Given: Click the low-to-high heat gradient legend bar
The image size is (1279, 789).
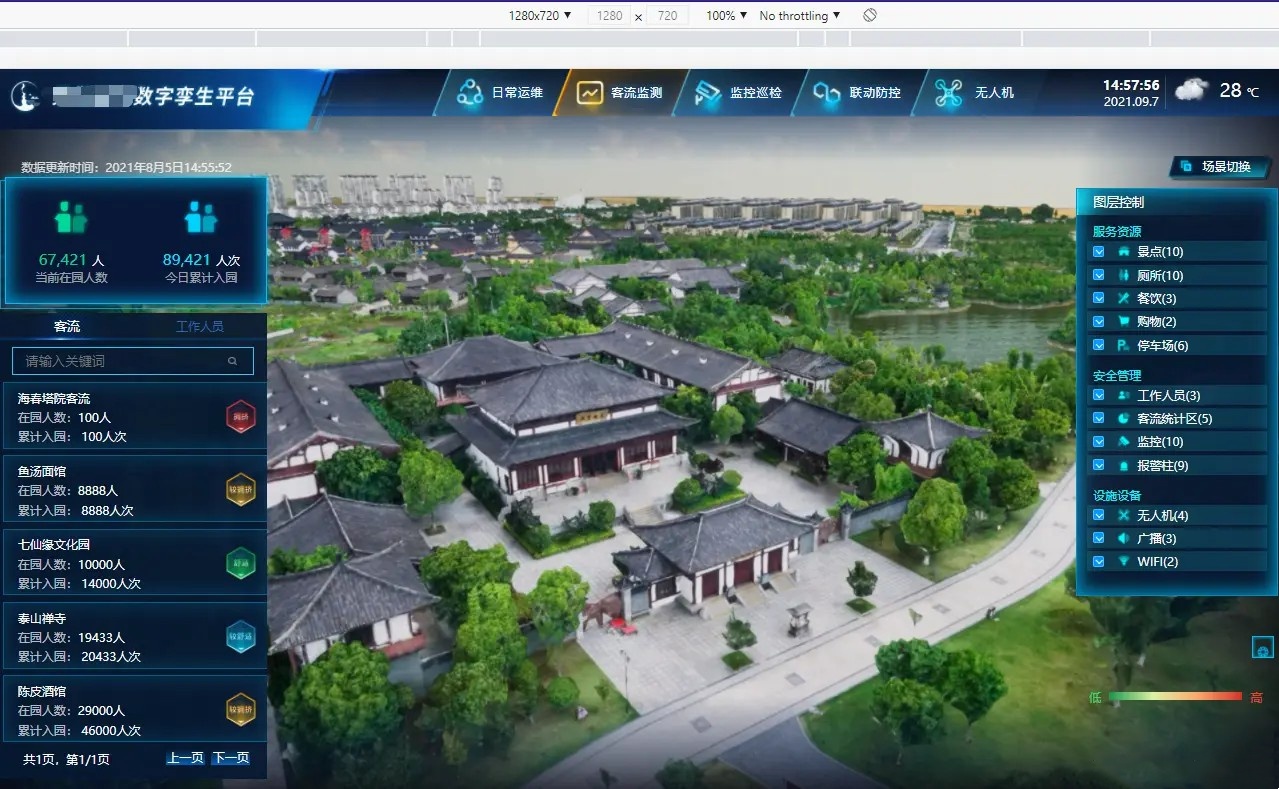Looking at the screenshot, I should [1175, 697].
